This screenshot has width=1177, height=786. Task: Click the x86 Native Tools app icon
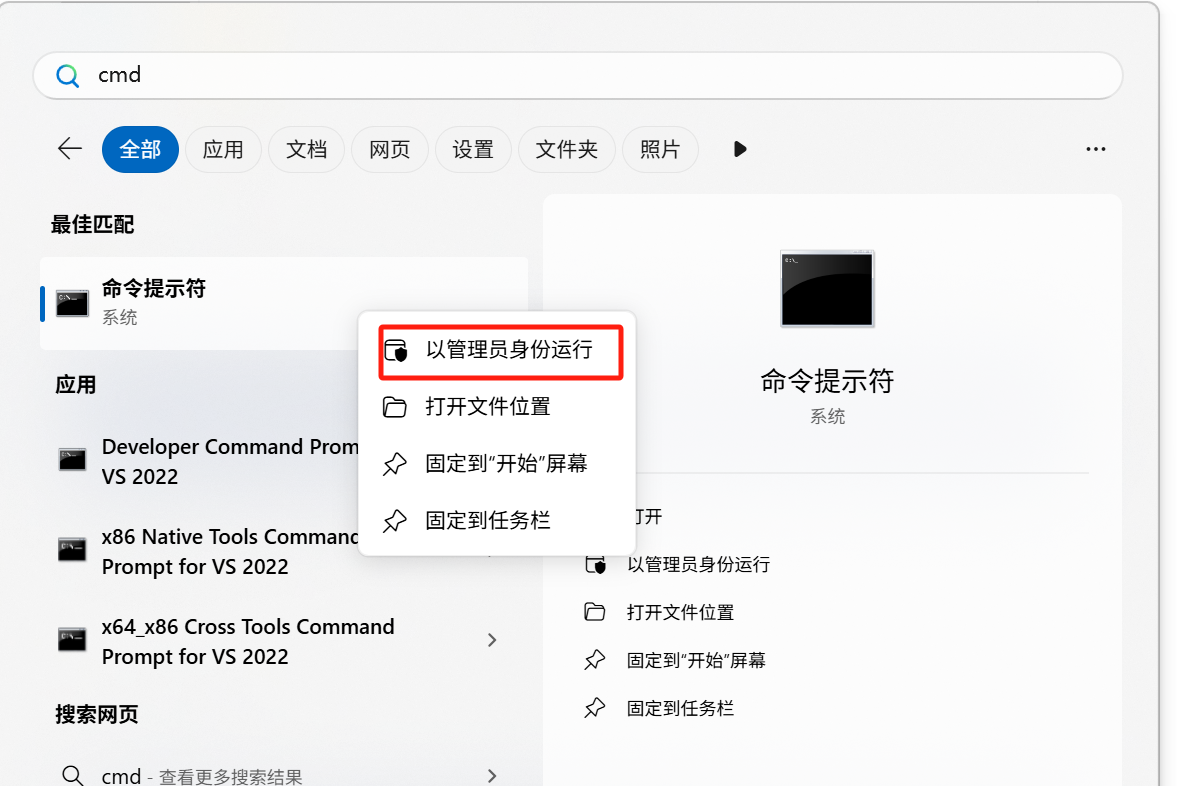point(72,550)
